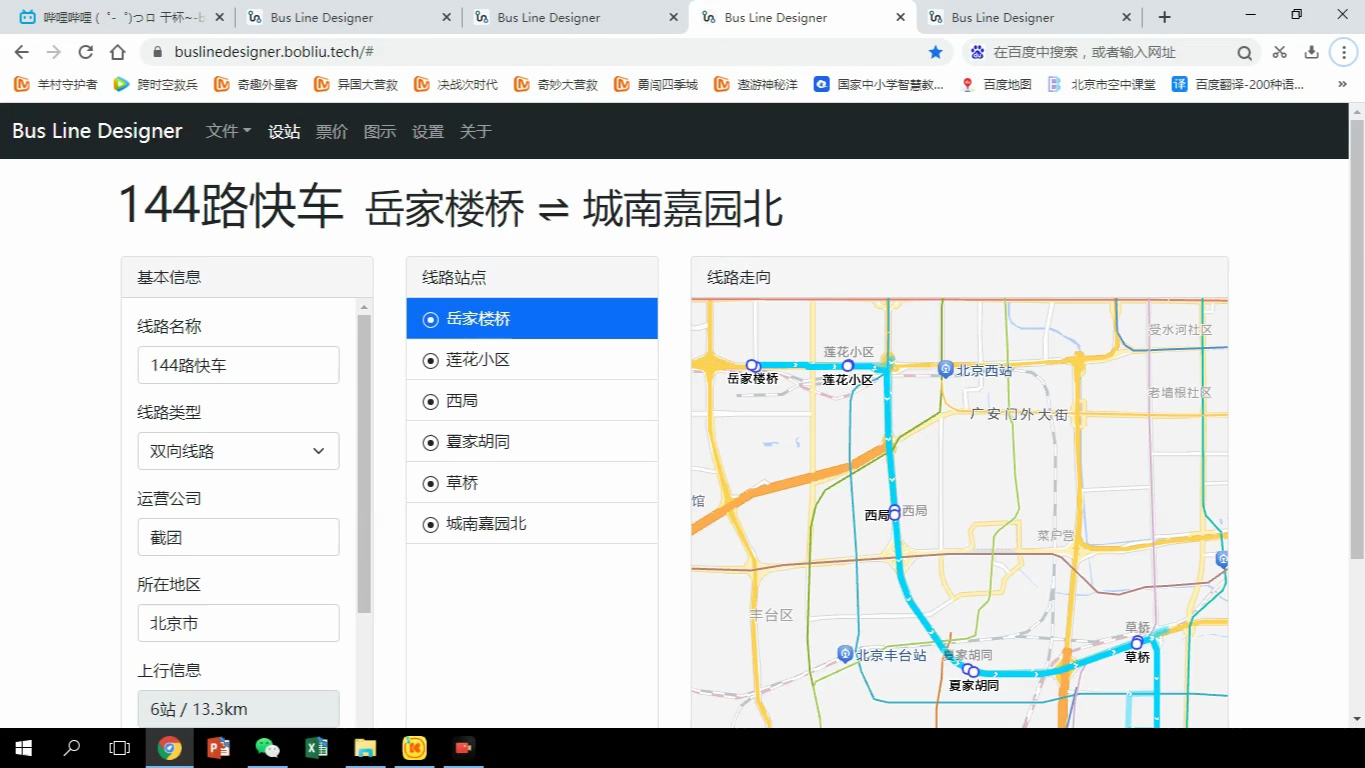This screenshot has width=1365, height=768.
Task: Open Excel from taskbar
Action: [316, 747]
